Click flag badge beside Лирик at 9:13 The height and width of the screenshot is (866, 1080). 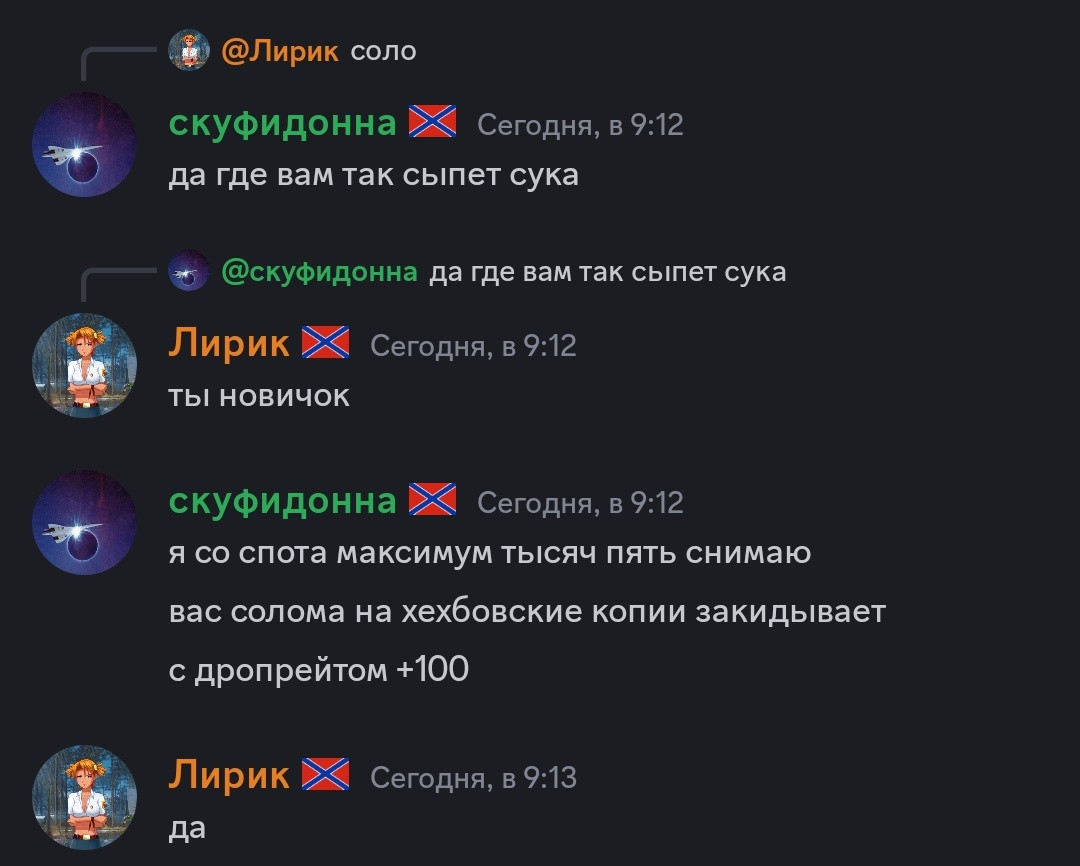[x=325, y=774]
